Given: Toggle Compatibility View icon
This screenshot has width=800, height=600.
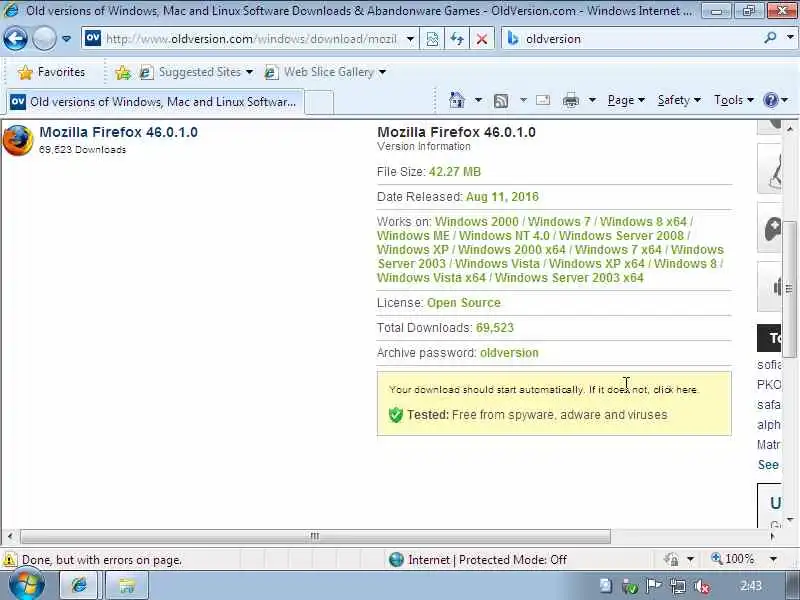Looking at the screenshot, I should pos(432,39).
